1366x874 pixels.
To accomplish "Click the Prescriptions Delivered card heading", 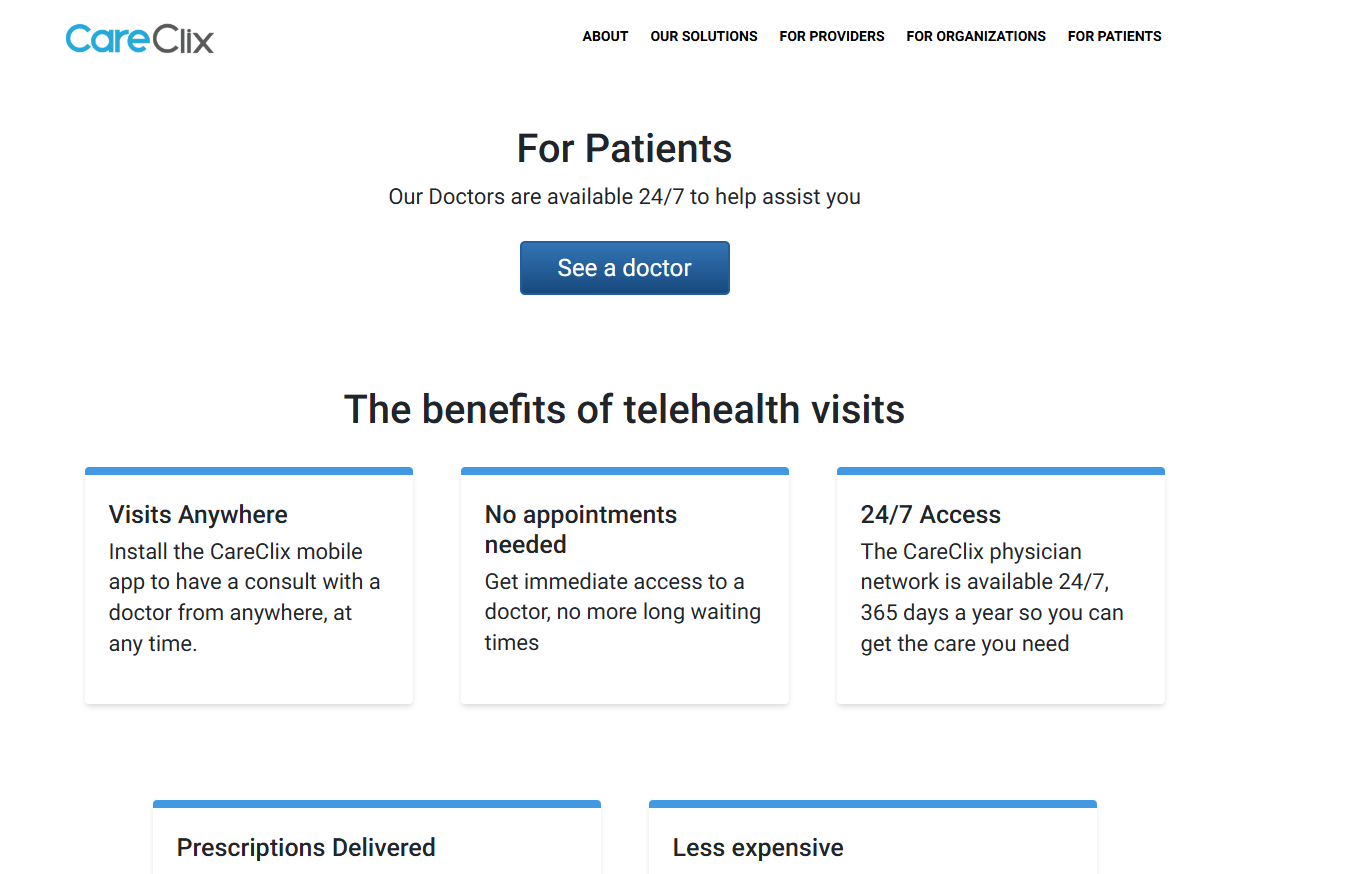I will [306, 848].
